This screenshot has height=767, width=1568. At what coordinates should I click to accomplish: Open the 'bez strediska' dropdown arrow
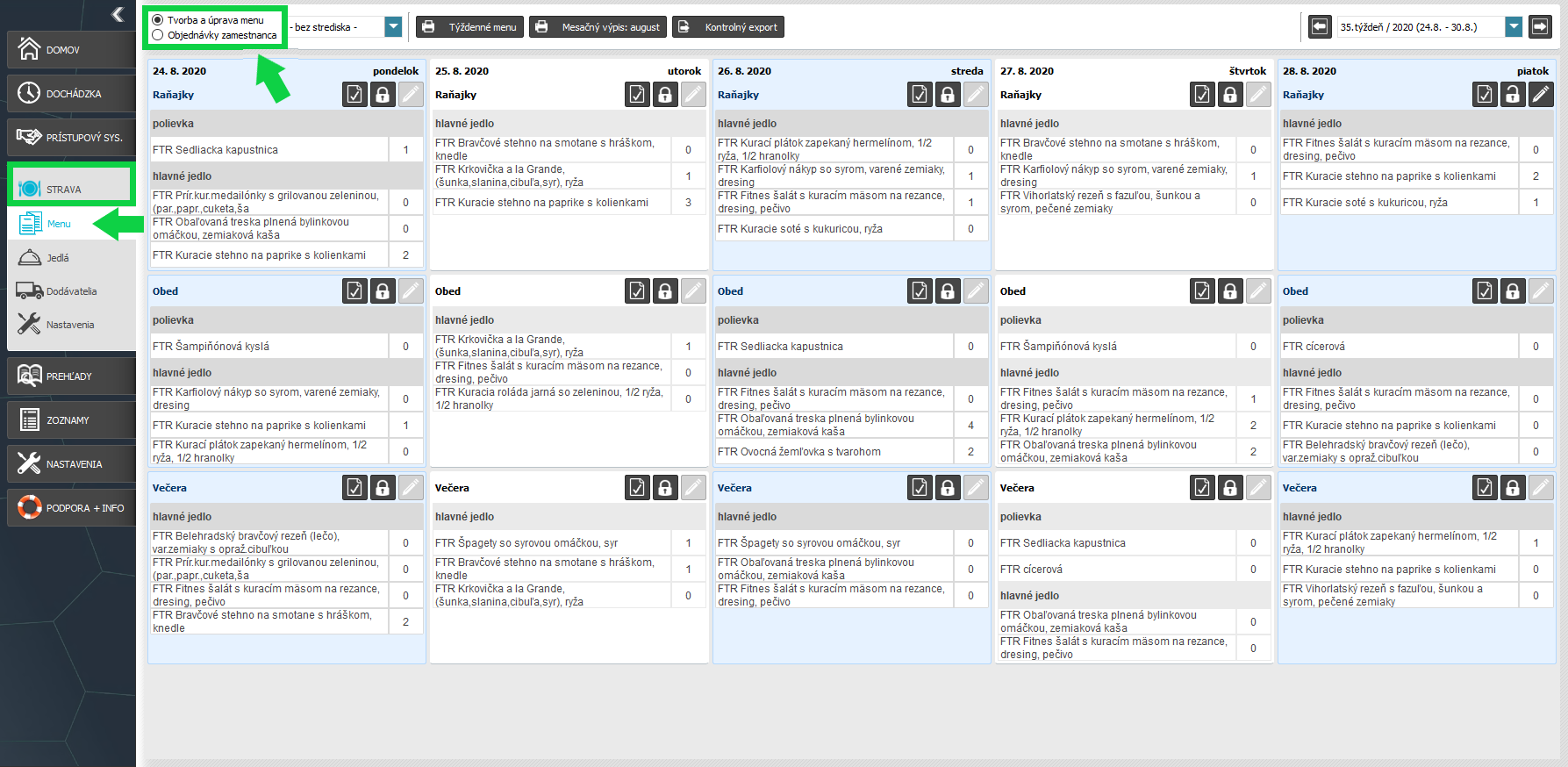[x=393, y=27]
